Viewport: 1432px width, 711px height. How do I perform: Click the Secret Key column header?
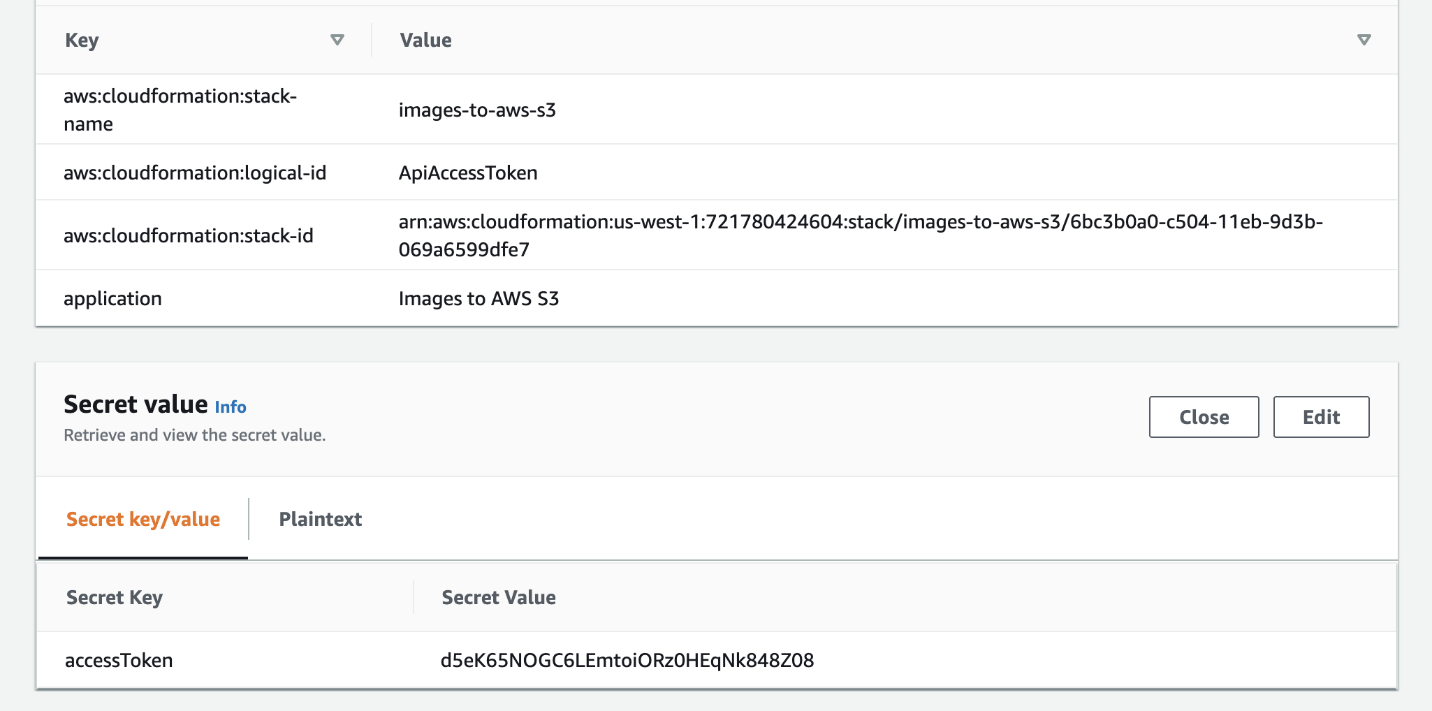coord(114,597)
